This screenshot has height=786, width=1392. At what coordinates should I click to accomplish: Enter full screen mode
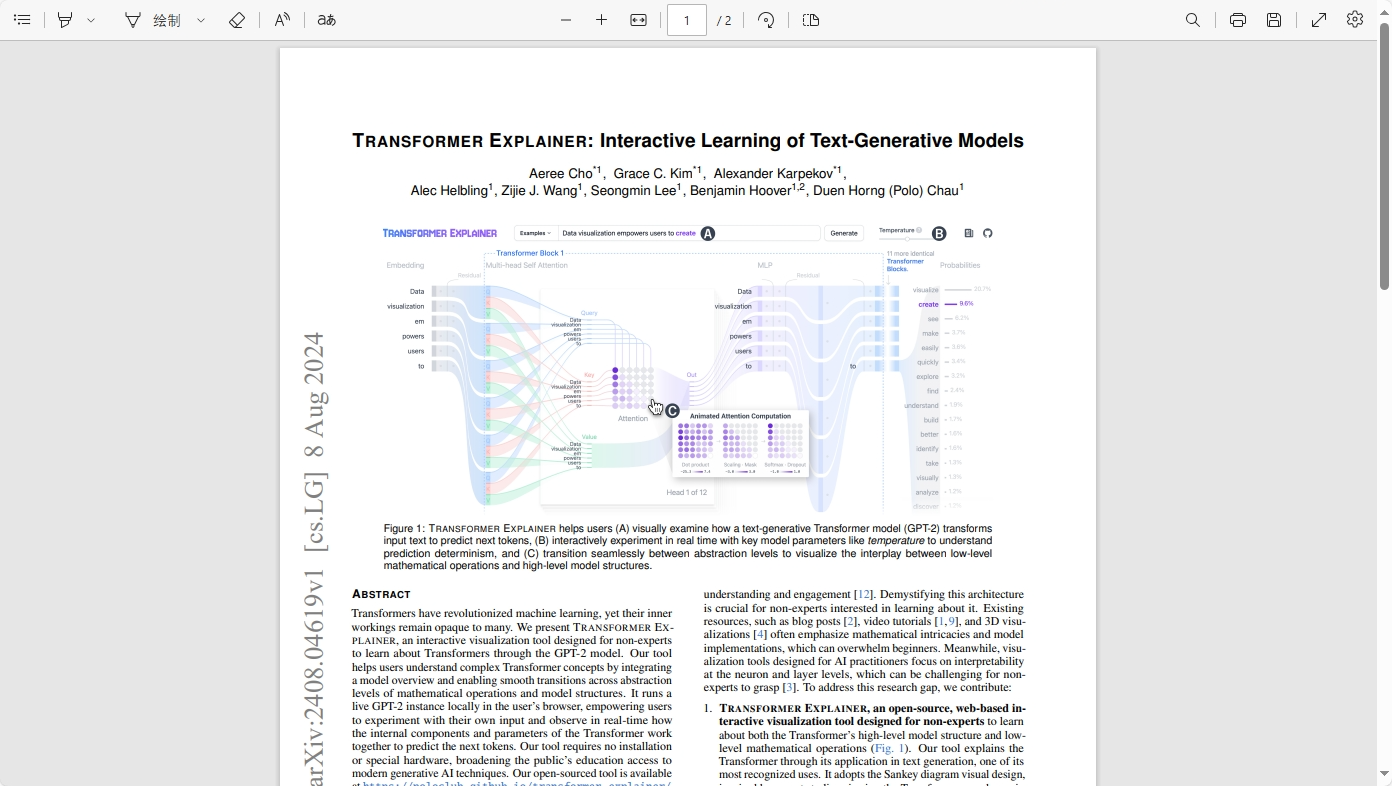click(x=1319, y=20)
